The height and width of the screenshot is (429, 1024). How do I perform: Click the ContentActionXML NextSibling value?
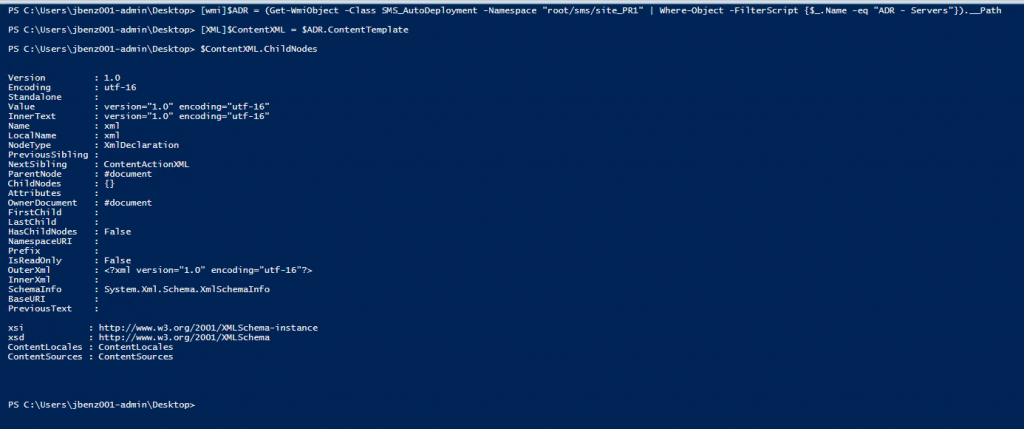pos(146,164)
